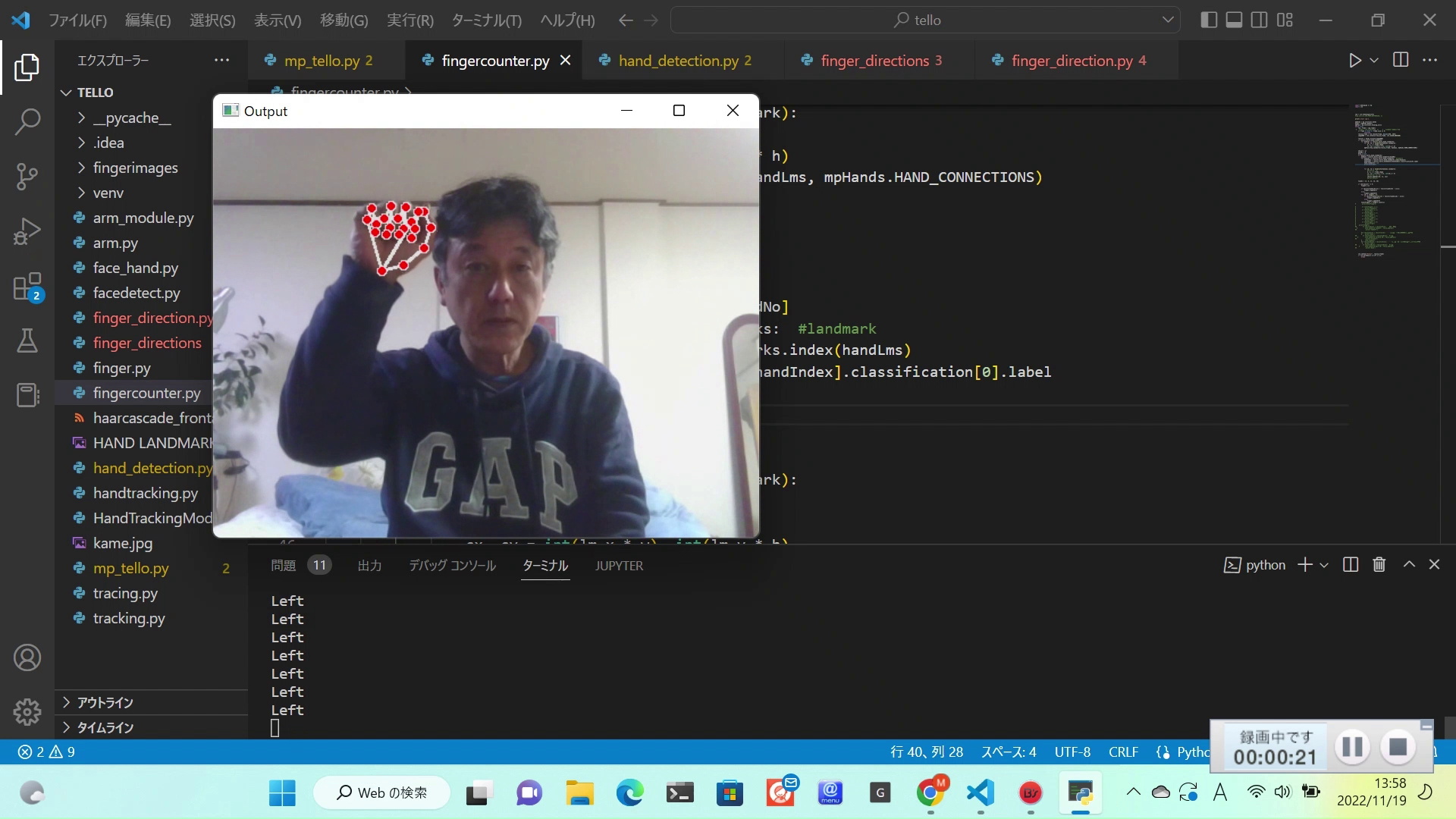Viewport: 1456px width, 819px height.
Task: Open the Windows Start button
Action: pyautogui.click(x=282, y=793)
